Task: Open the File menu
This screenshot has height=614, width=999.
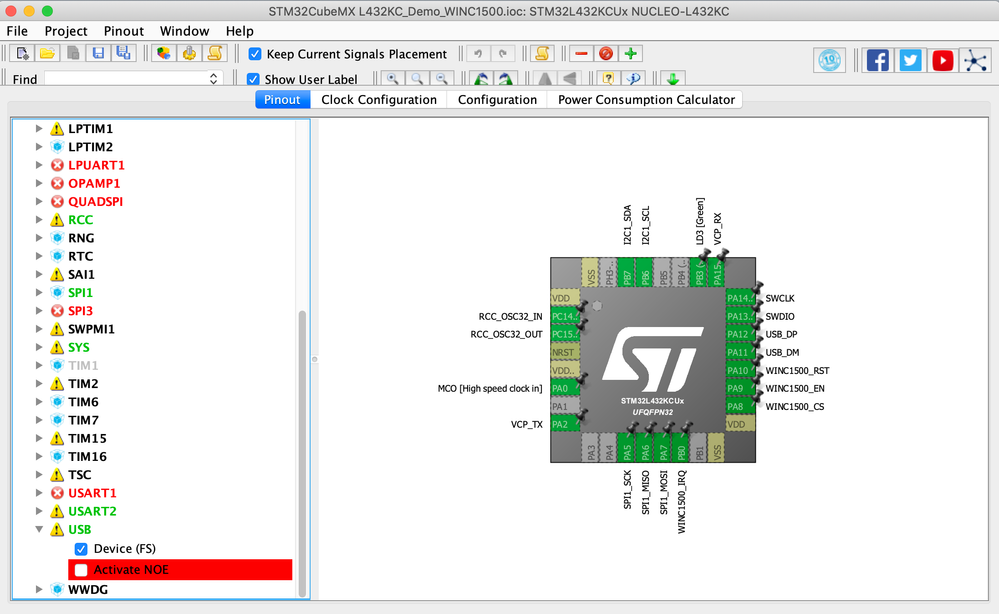Action: click(x=17, y=31)
